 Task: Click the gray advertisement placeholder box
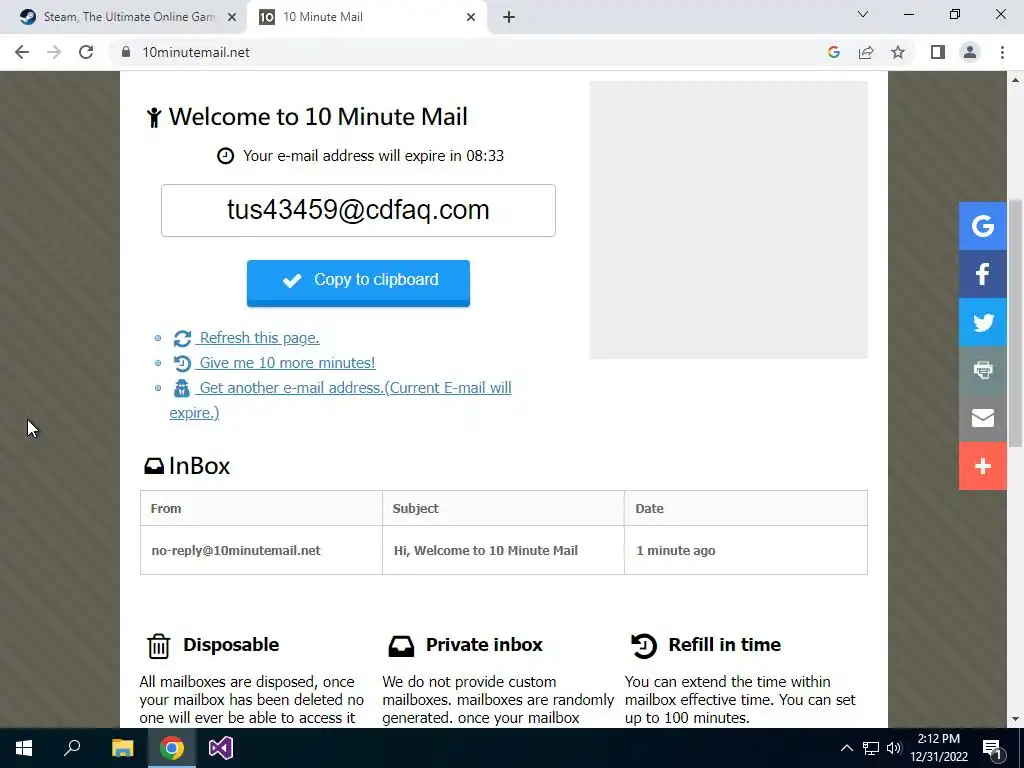(x=729, y=219)
